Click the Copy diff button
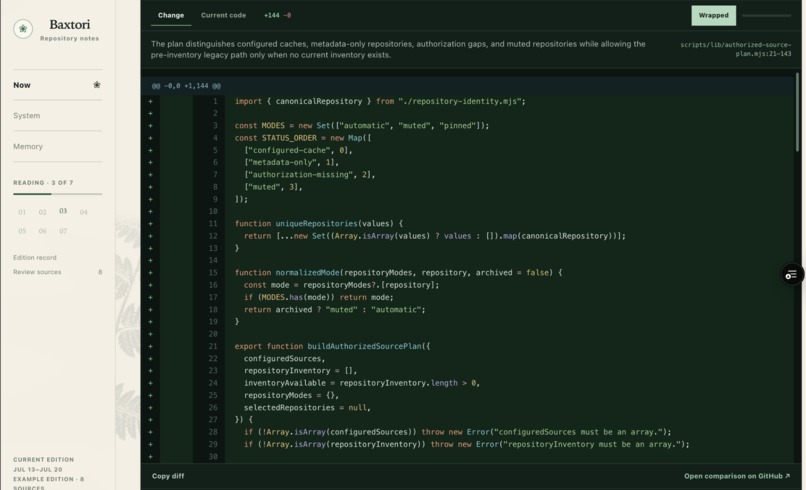 click(x=168, y=476)
